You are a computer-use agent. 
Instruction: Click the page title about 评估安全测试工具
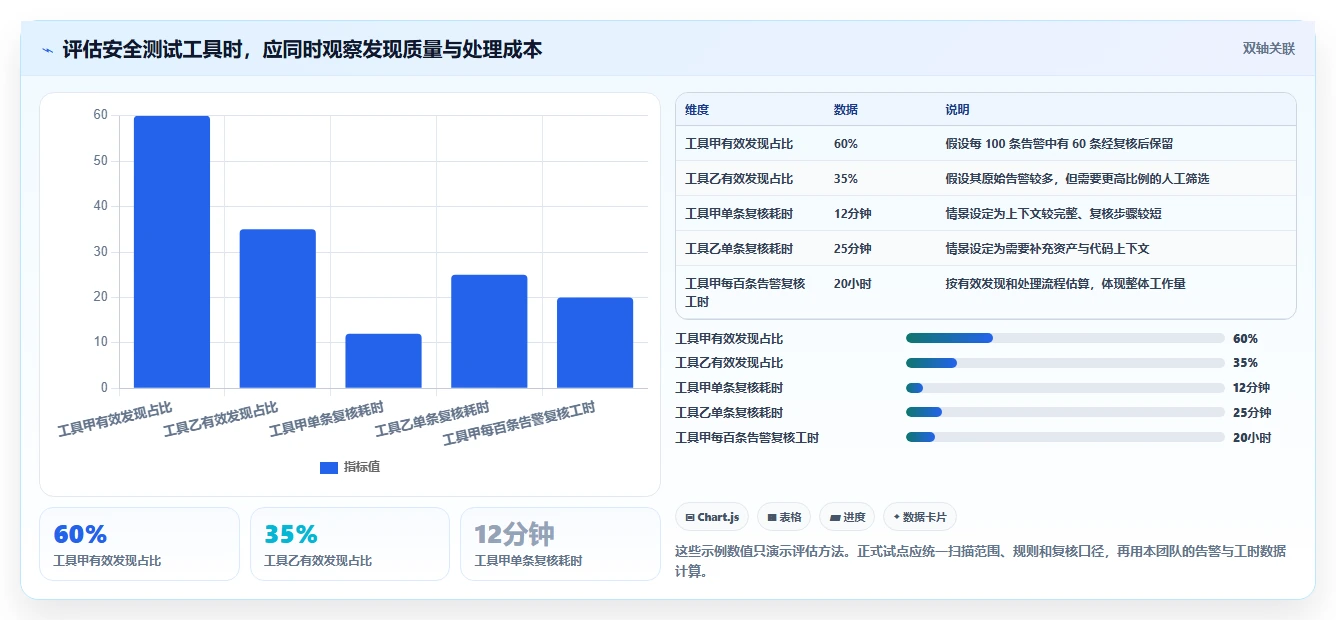pos(303,49)
